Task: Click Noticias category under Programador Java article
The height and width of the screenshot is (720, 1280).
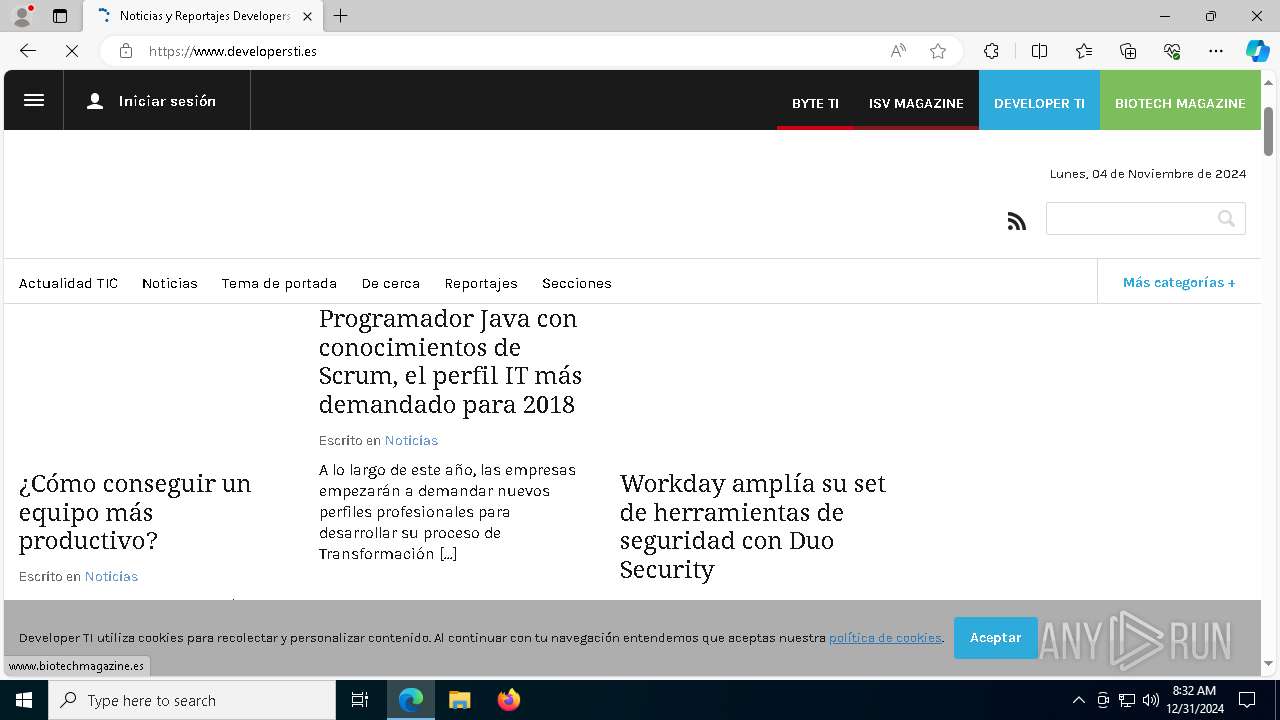Action: (x=411, y=440)
